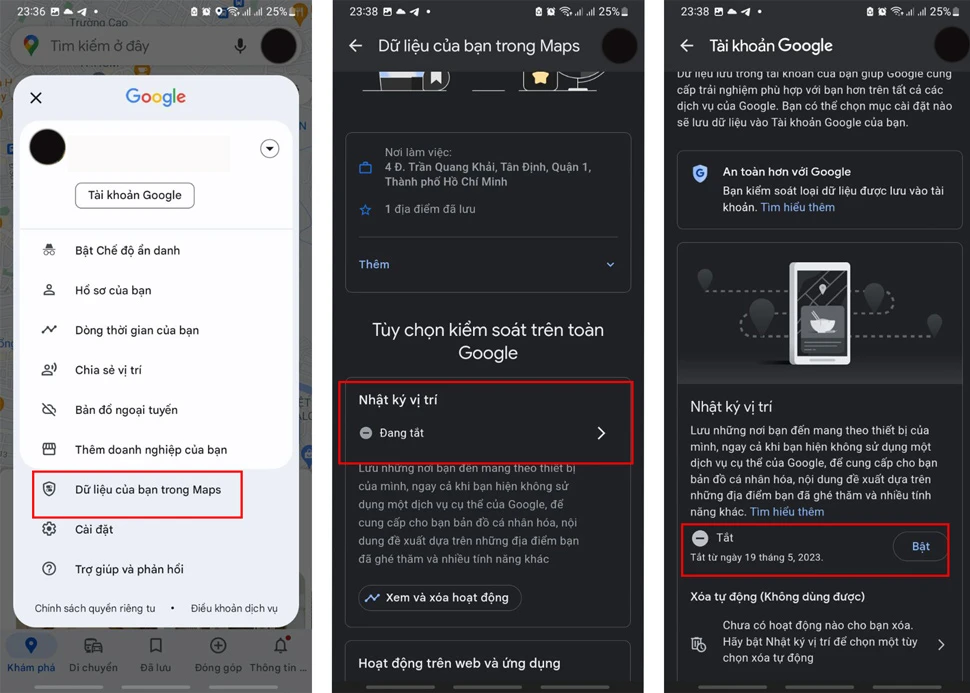
Task: Select the Chia sẻ vị trí location share icon
Action: pyautogui.click(x=50, y=369)
